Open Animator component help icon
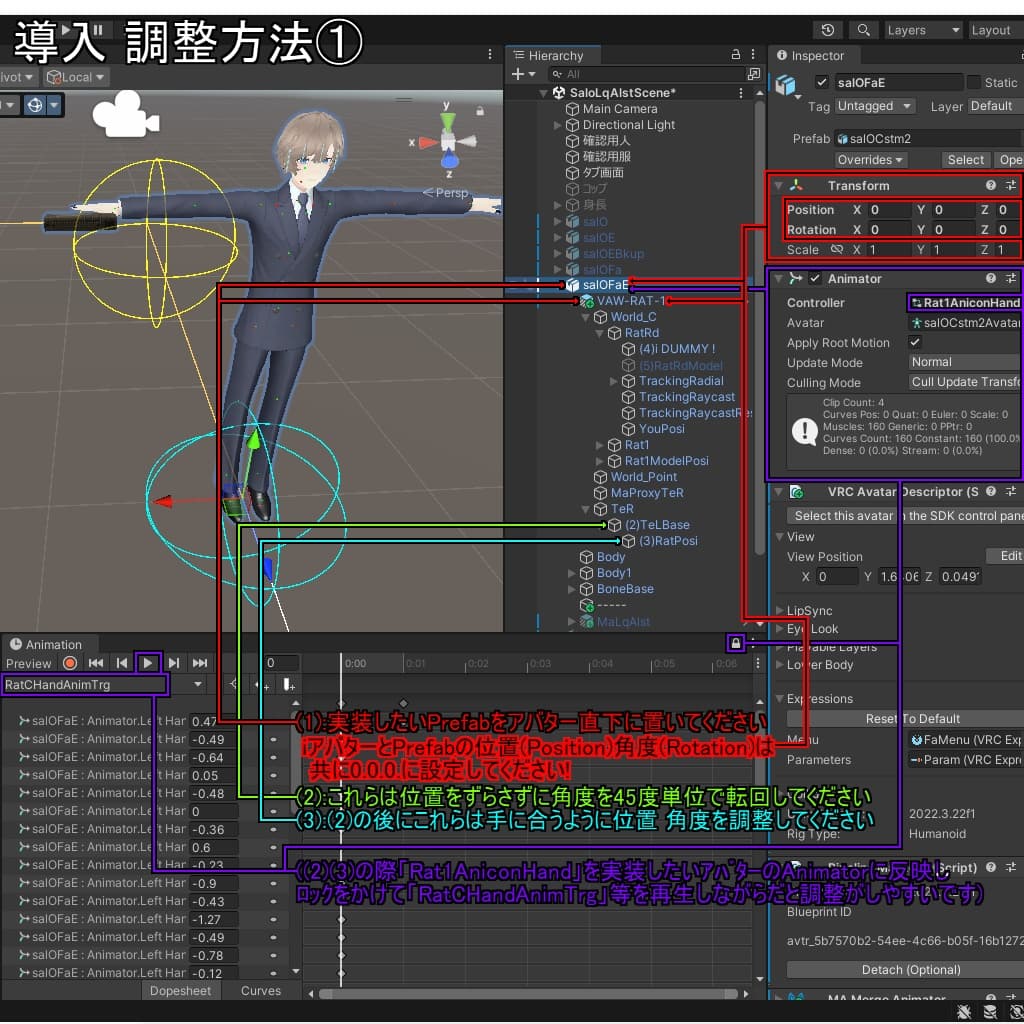This screenshot has height=1024, width=1024. click(991, 278)
